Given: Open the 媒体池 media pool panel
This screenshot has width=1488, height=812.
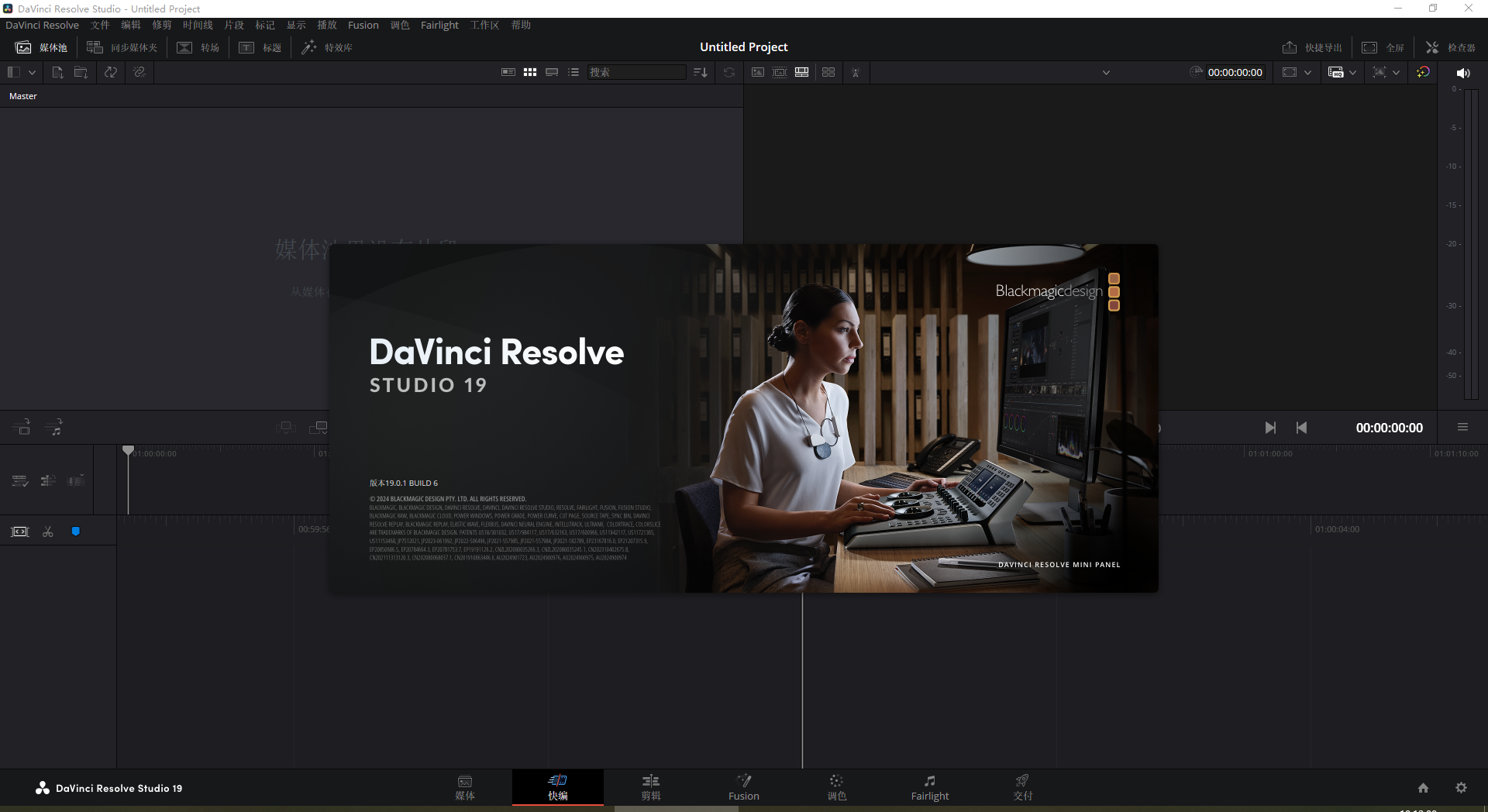Looking at the screenshot, I should (42, 47).
